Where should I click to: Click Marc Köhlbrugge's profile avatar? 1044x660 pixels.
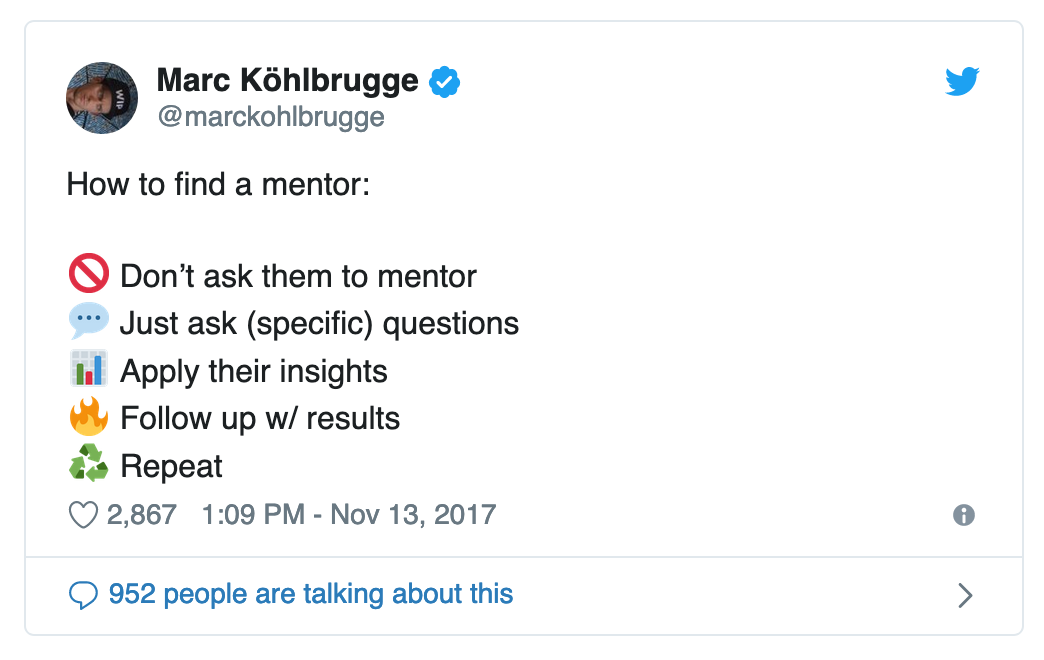tap(102, 97)
